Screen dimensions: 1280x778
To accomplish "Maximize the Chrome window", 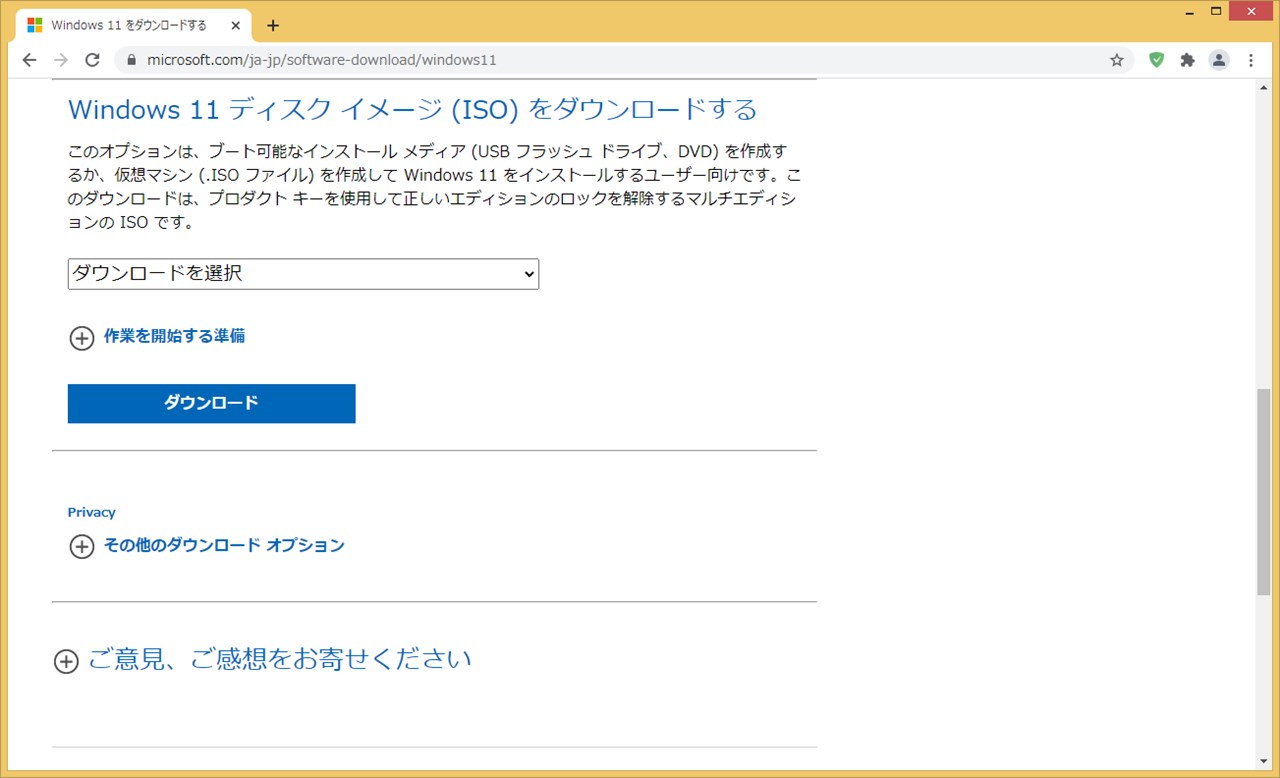I will point(1216,11).
